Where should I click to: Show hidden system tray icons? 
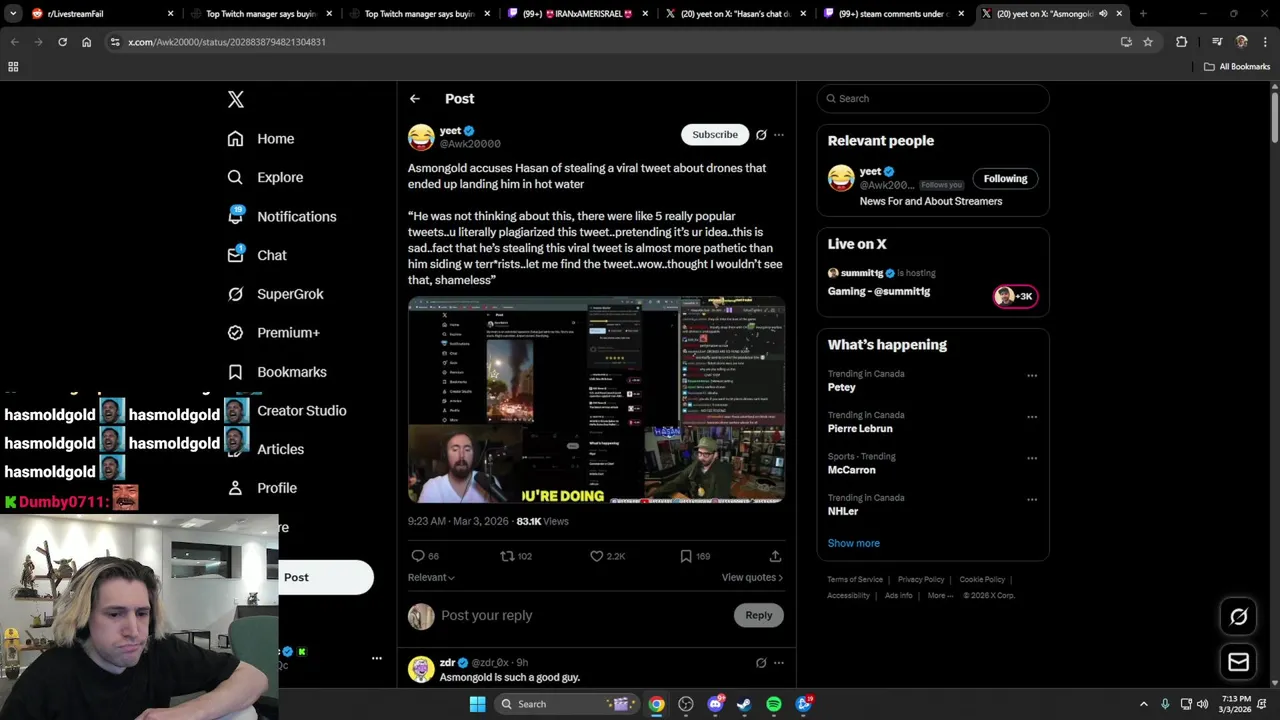coord(1144,704)
